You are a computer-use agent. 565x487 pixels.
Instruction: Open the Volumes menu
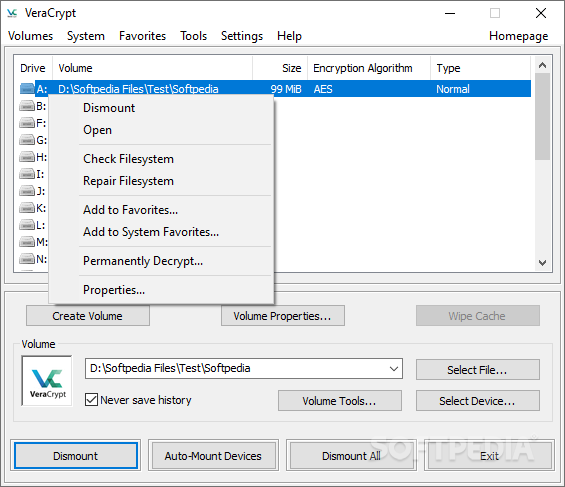[30, 36]
